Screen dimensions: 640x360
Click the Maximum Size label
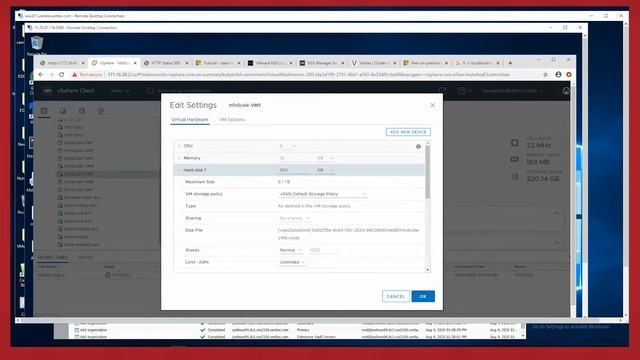click(200, 182)
